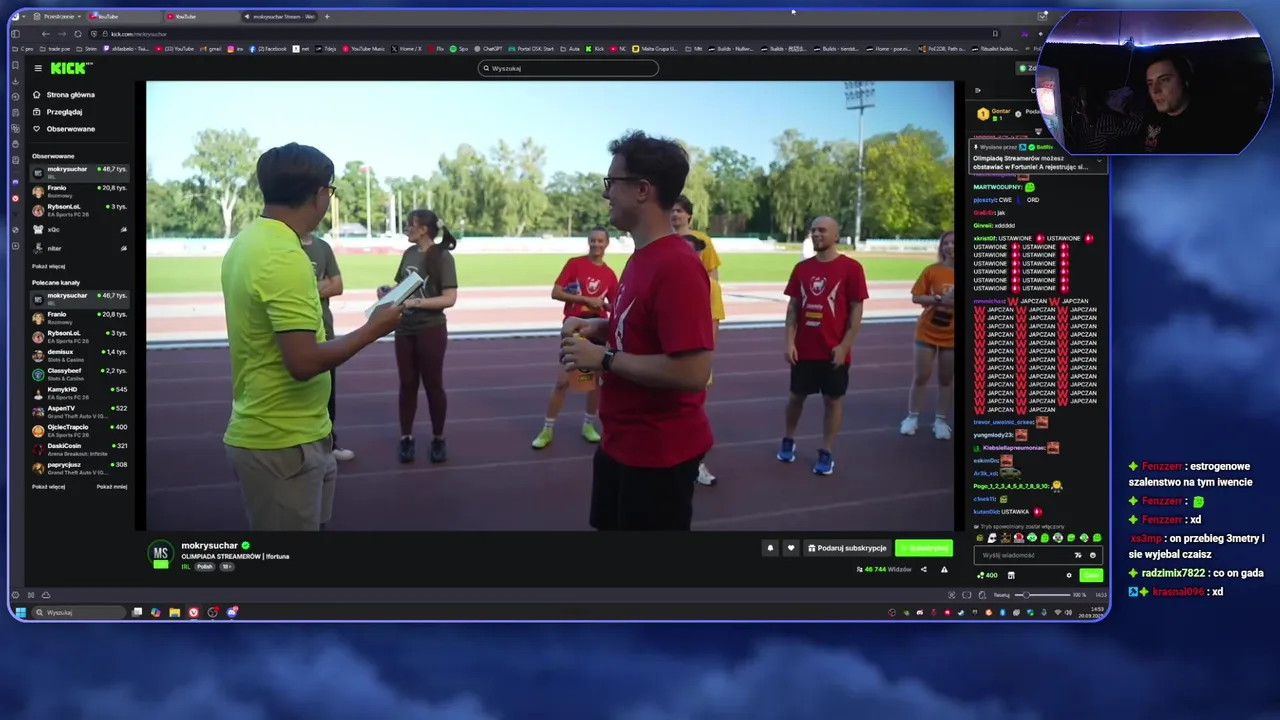Open File Explorer from taskbar
The height and width of the screenshot is (720, 1280).
pos(174,612)
